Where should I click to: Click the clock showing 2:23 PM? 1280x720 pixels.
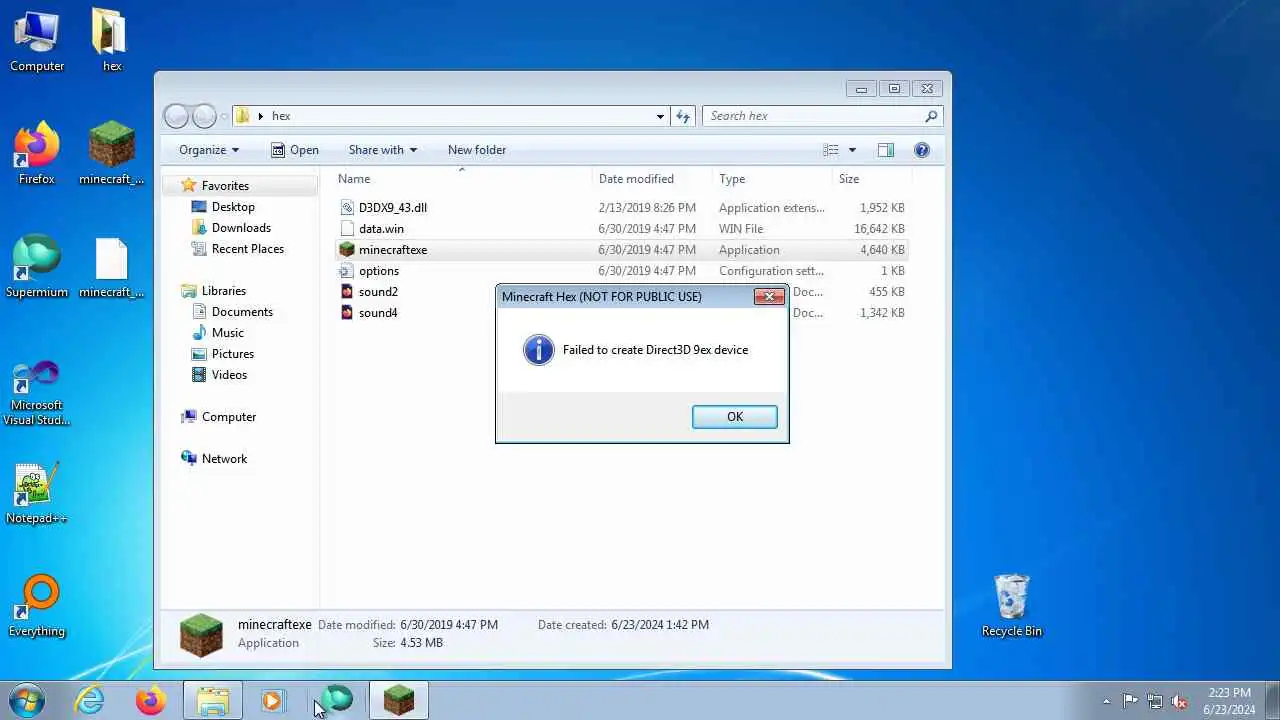click(x=1229, y=701)
